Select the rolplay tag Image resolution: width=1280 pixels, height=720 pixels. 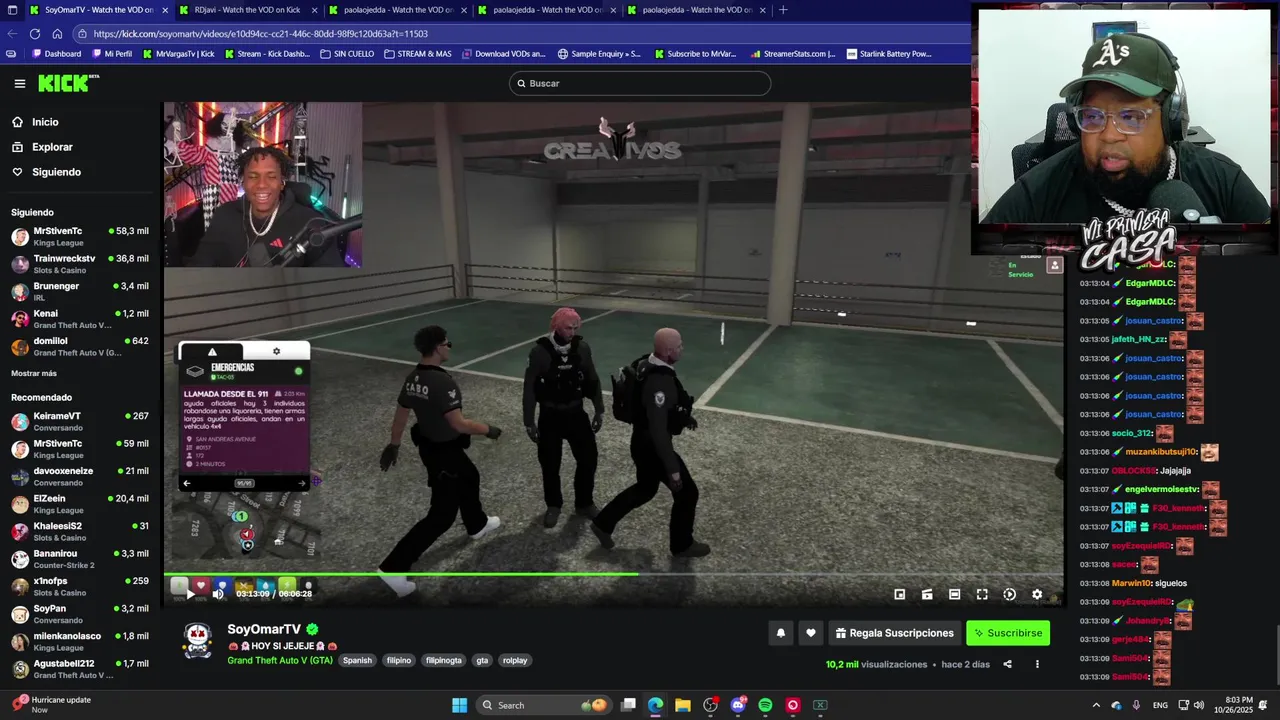[x=515, y=661]
